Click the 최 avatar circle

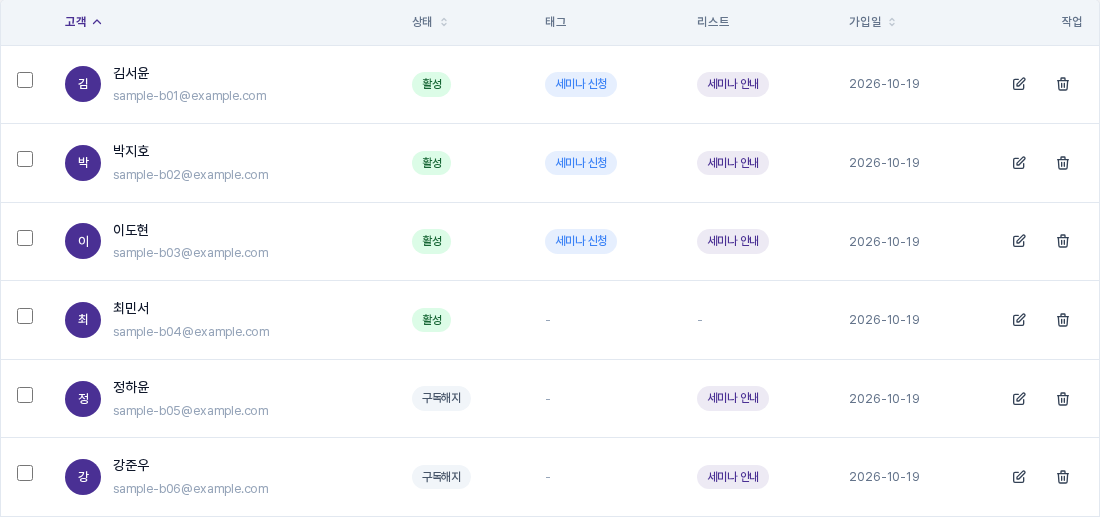pos(83,320)
